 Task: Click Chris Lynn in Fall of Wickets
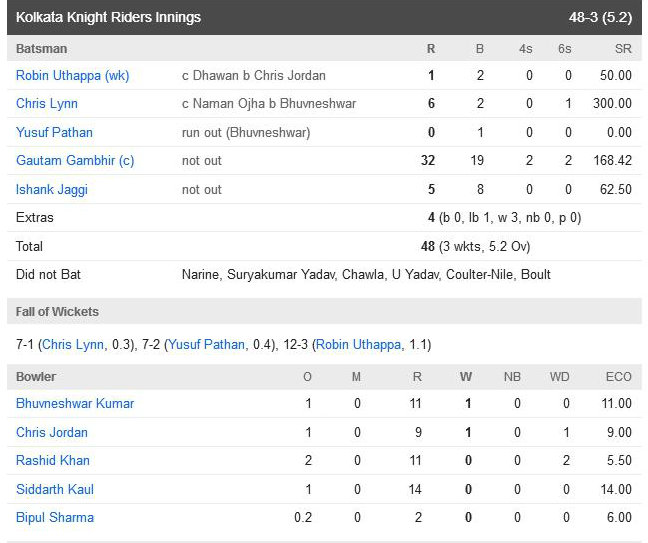click(x=73, y=344)
